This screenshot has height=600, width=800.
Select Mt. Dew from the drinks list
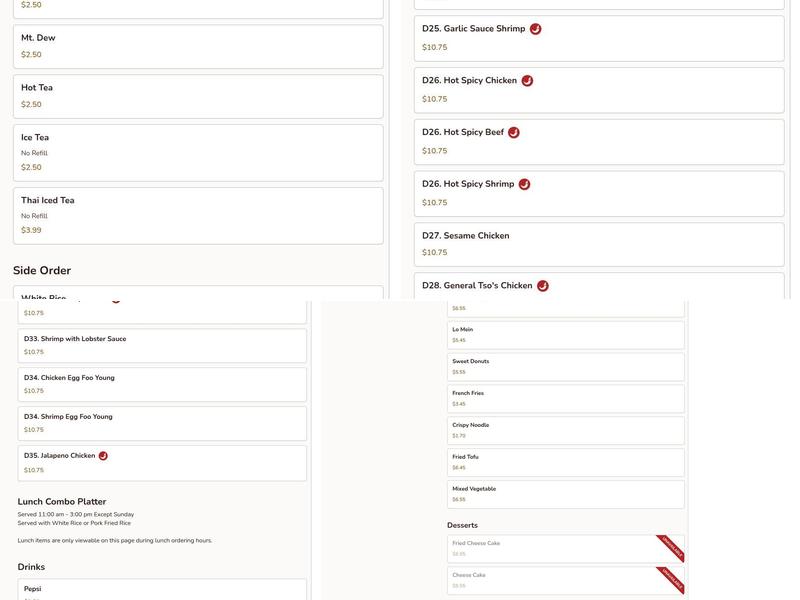198,46
